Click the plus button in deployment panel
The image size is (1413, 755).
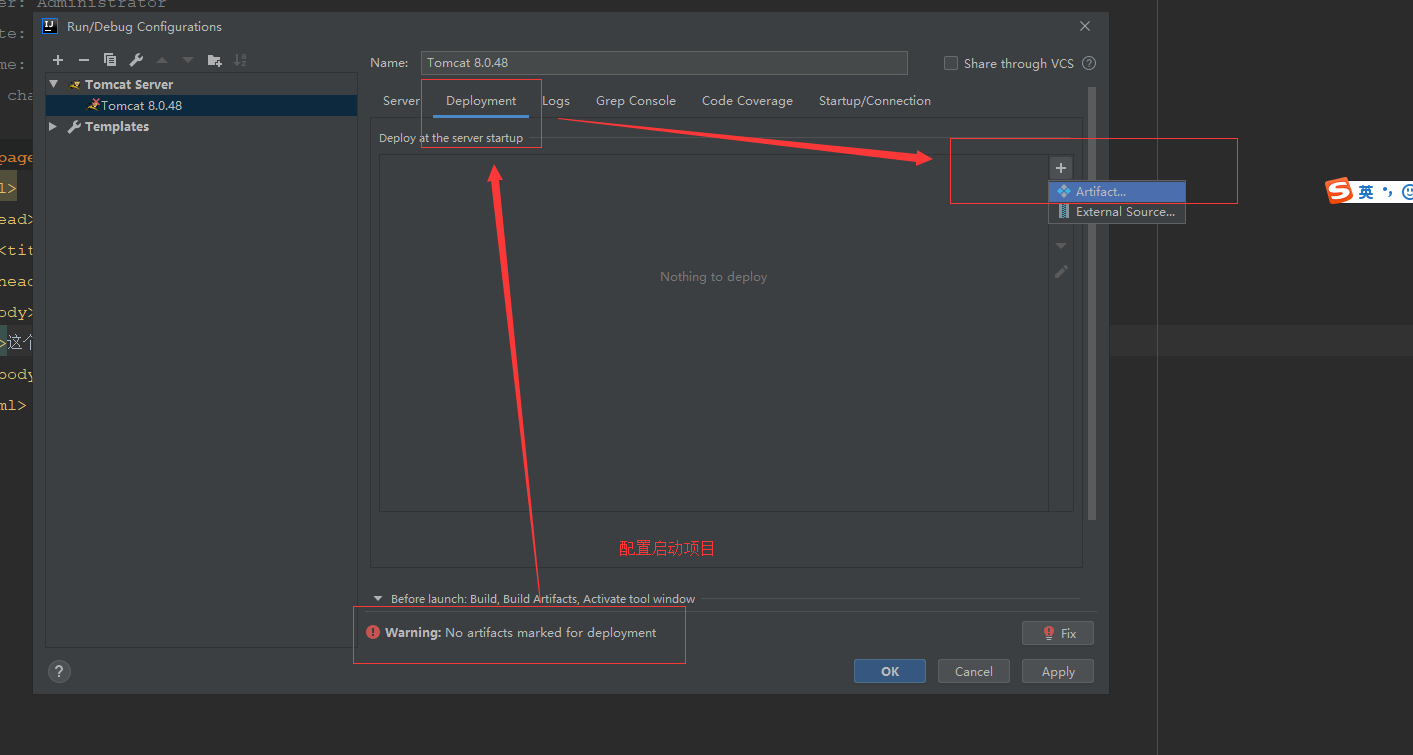point(1061,167)
